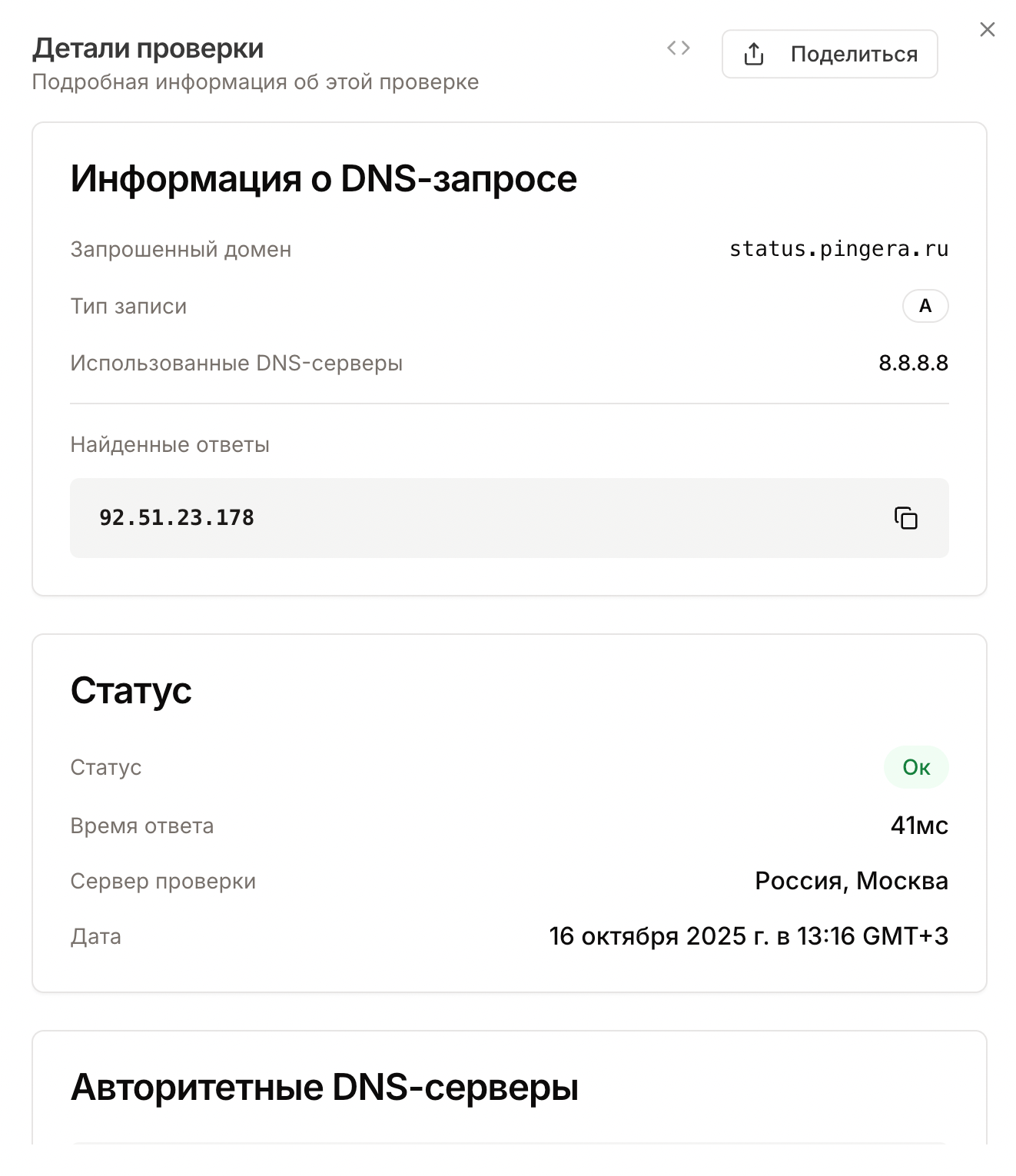Click the copy icon in the found answers row
1016x1176 pixels.
pyautogui.click(x=906, y=518)
